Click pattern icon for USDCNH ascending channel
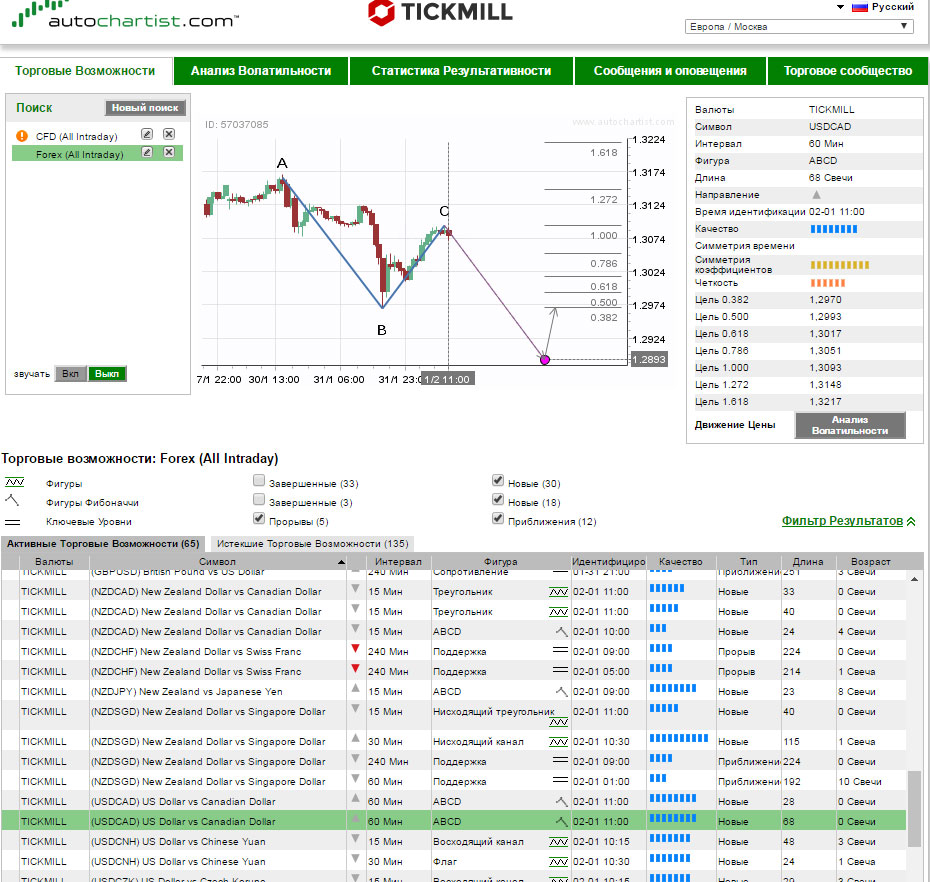Viewport: 930px width, 882px height. (x=559, y=841)
